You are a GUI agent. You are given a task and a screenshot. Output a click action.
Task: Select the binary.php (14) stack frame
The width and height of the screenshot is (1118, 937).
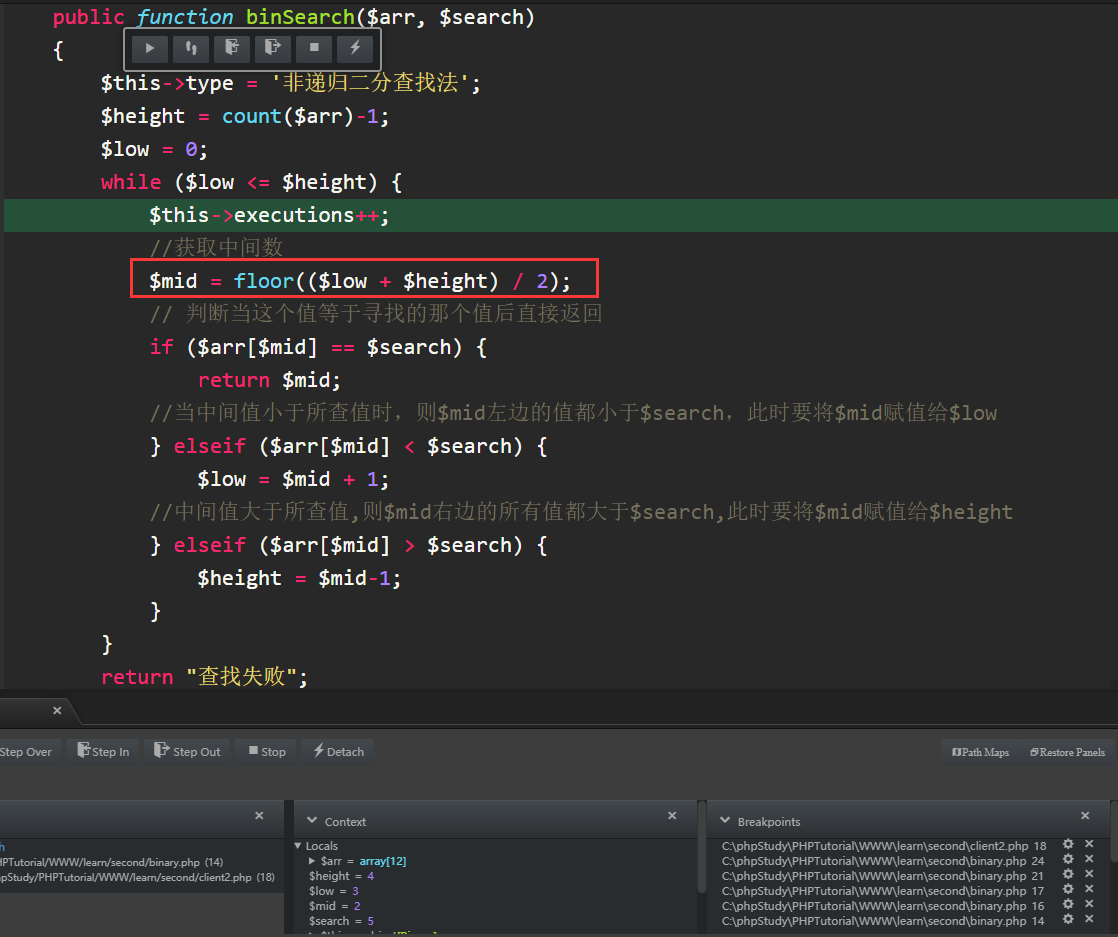(x=112, y=862)
